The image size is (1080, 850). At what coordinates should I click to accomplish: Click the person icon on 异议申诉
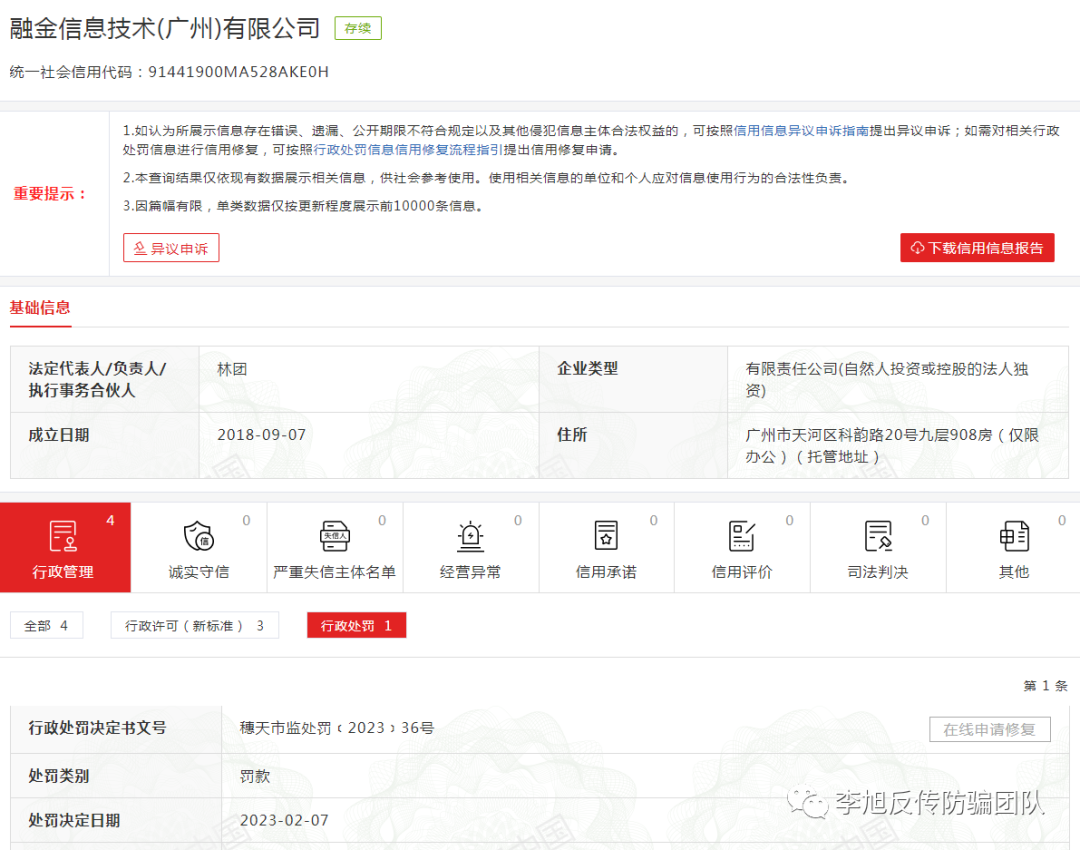pos(140,249)
